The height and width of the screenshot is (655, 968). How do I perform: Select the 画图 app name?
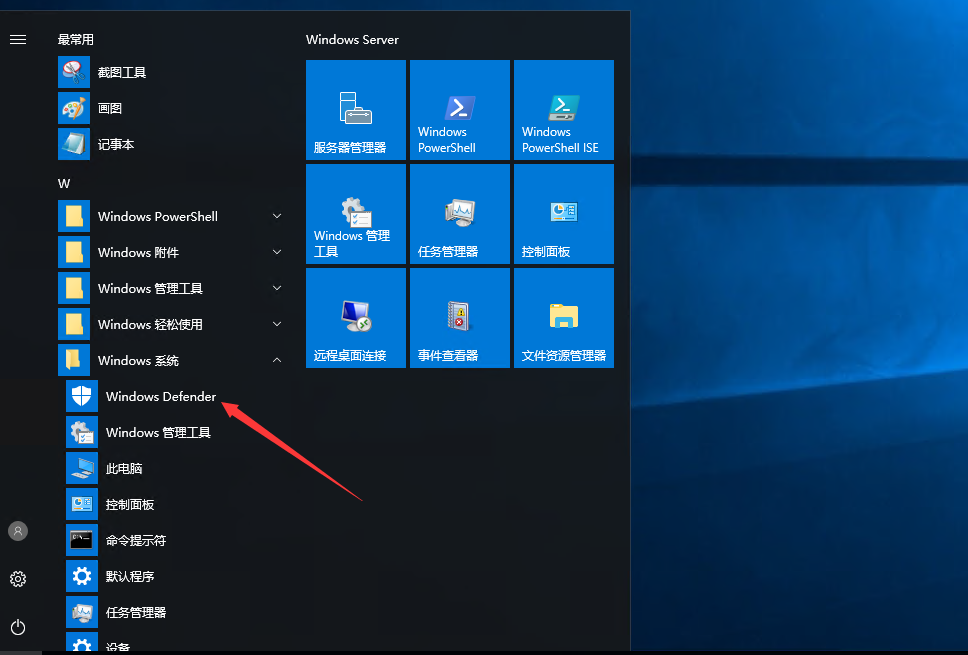(110, 109)
